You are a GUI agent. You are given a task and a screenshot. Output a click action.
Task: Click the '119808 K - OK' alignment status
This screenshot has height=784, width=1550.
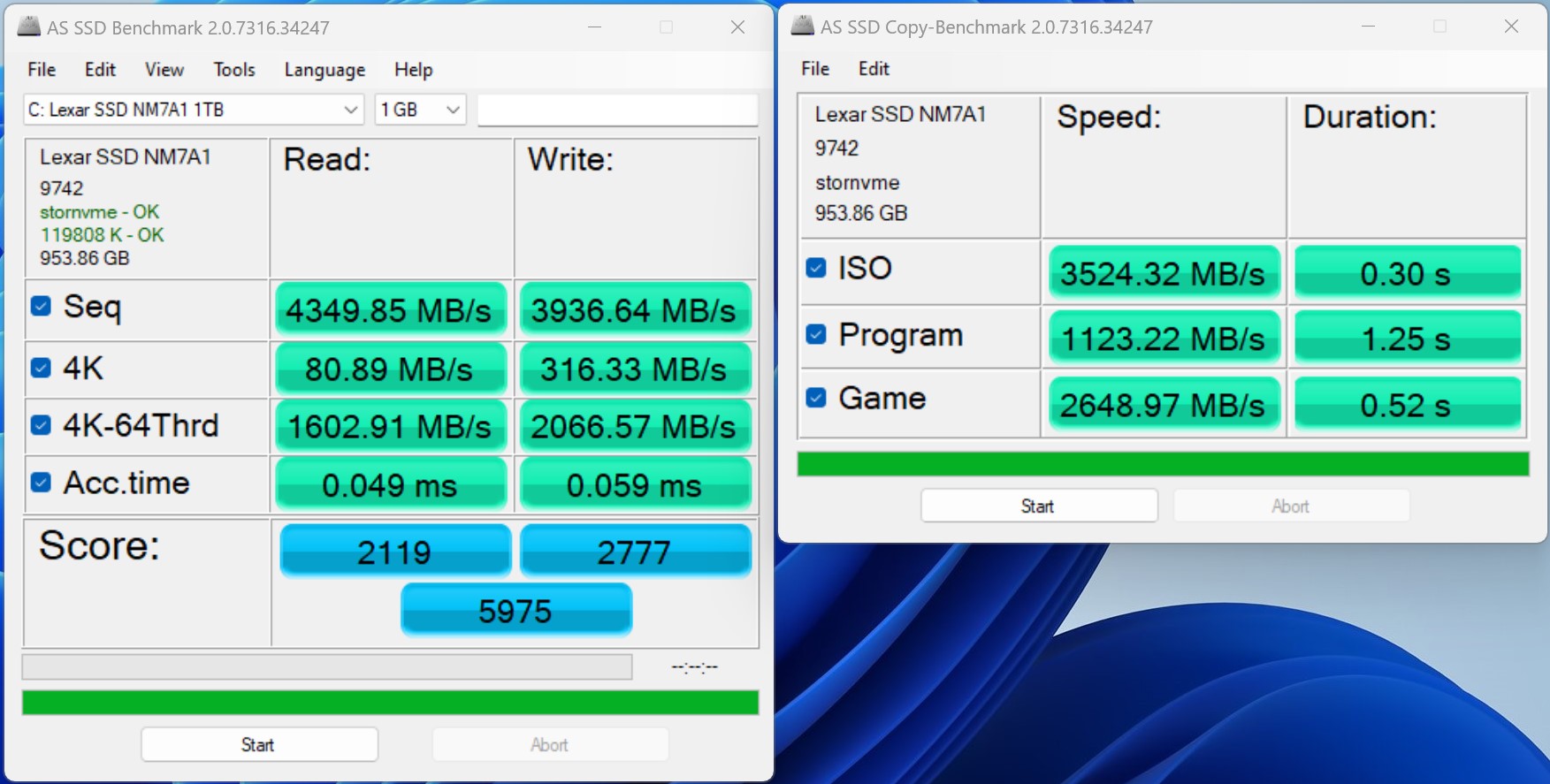tap(102, 235)
